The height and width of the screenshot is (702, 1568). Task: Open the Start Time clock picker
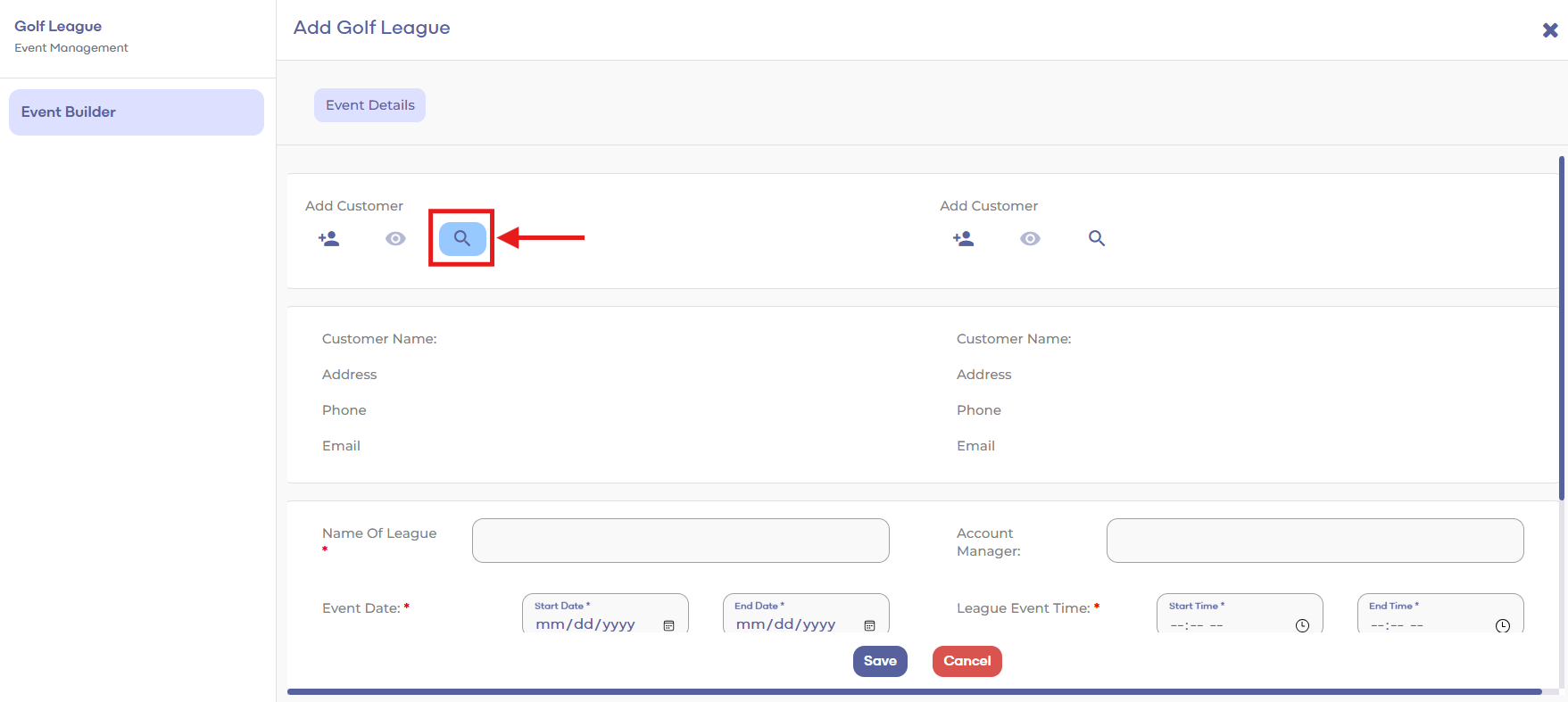[1302, 625]
